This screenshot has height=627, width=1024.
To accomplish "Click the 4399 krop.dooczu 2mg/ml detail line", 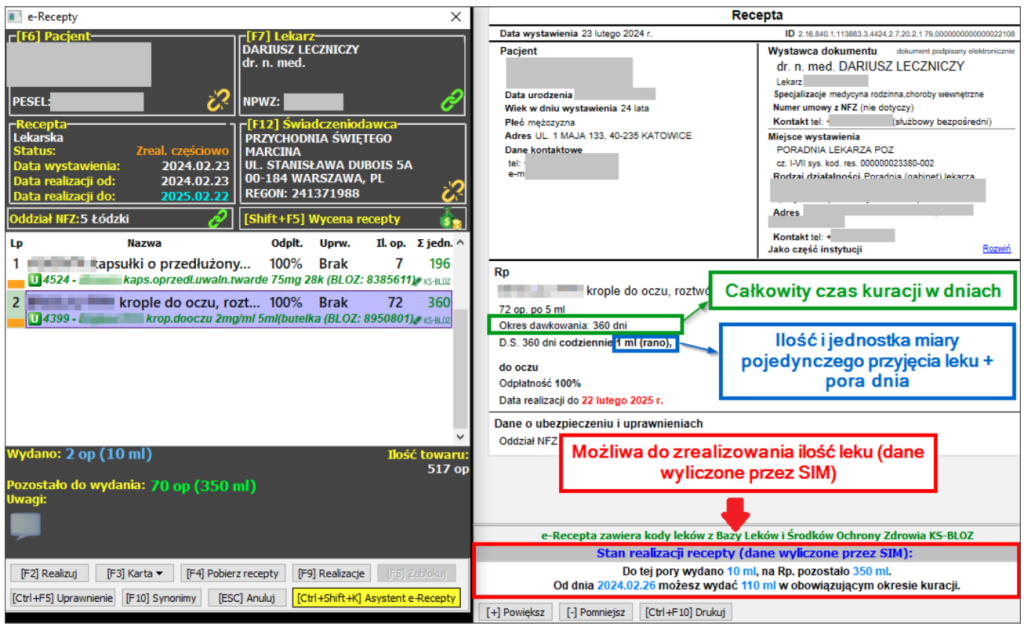I will pyautogui.click(x=229, y=319).
